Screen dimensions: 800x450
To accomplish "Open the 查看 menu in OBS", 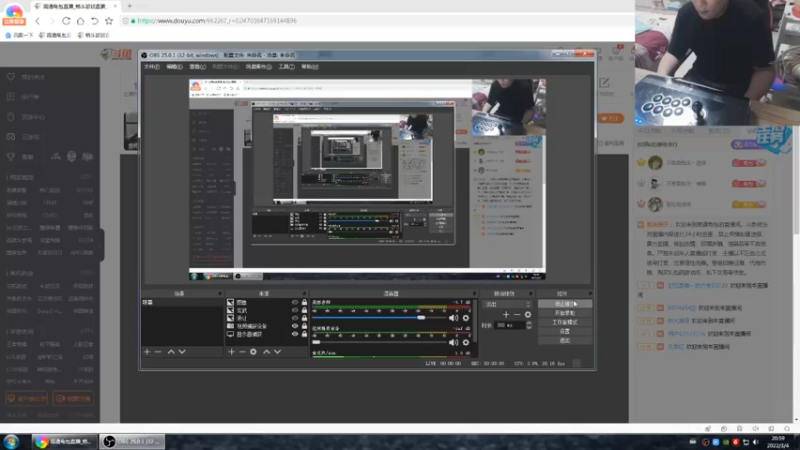I will pos(197,67).
